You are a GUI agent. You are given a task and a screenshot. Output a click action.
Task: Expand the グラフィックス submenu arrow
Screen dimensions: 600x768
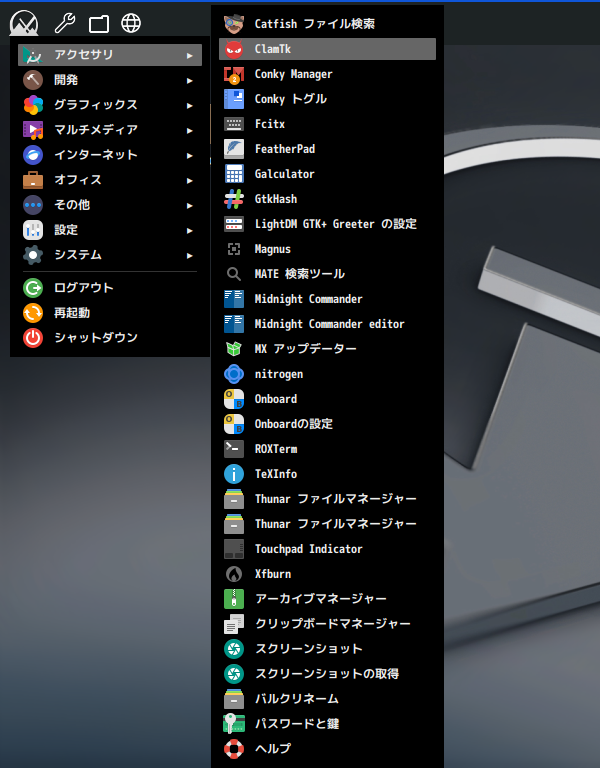pos(190,105)
